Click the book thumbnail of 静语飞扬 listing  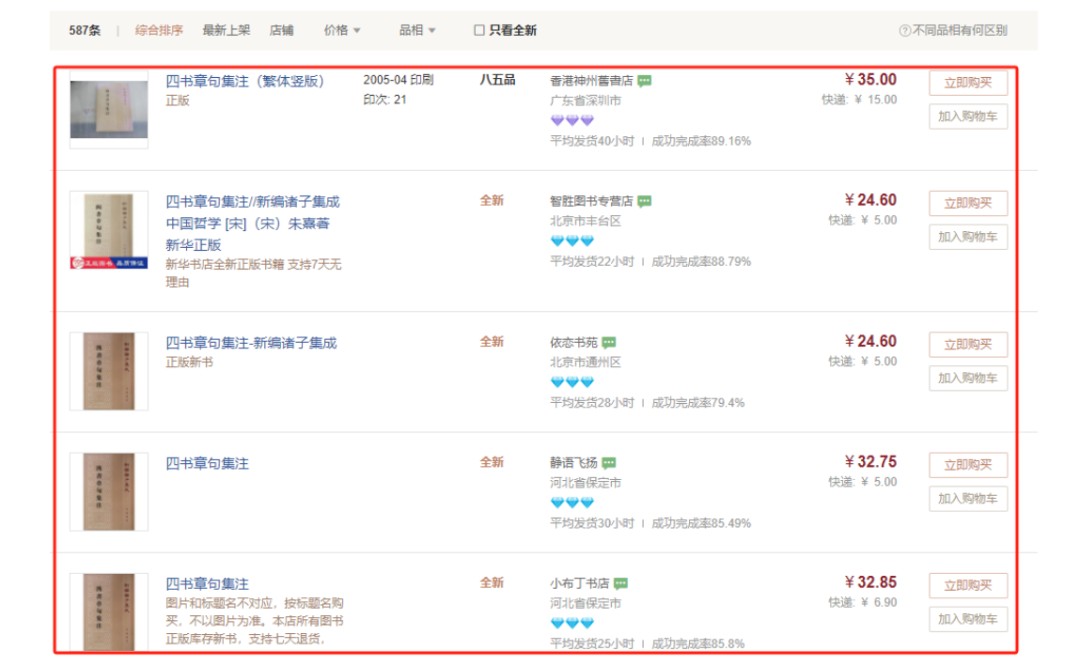(109, 491)
